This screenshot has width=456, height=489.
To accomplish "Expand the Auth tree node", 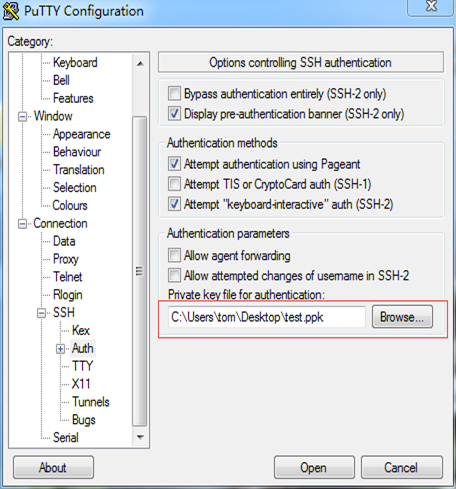I will coord(61,349).
